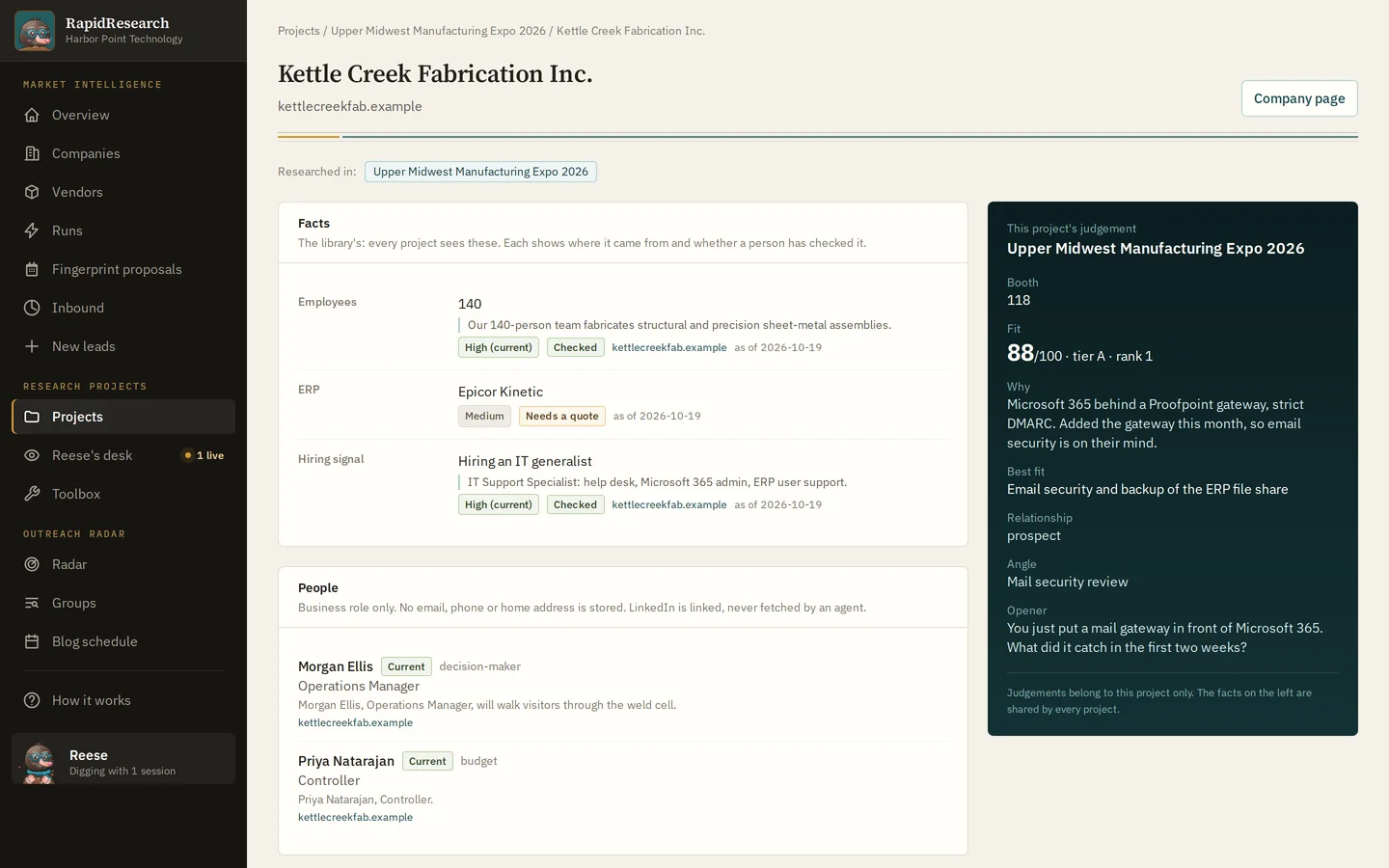Screen dimensions: 1389x868
Task: Click the Fingerprint proposals clipboard icon
Action: tap(32, 269)
